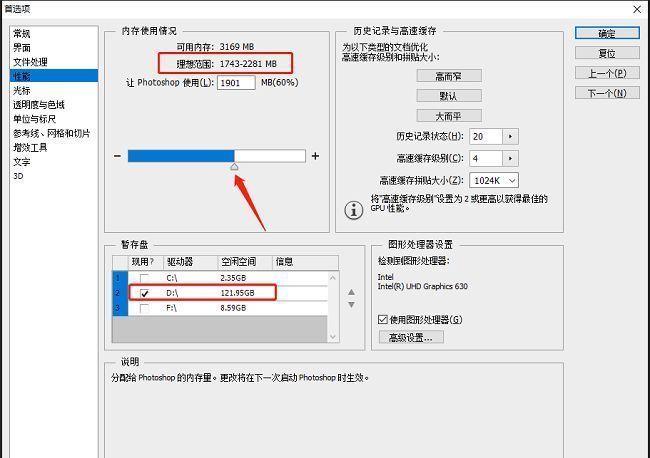Click the plus icon beside memory slider

[x=315, y=156]
